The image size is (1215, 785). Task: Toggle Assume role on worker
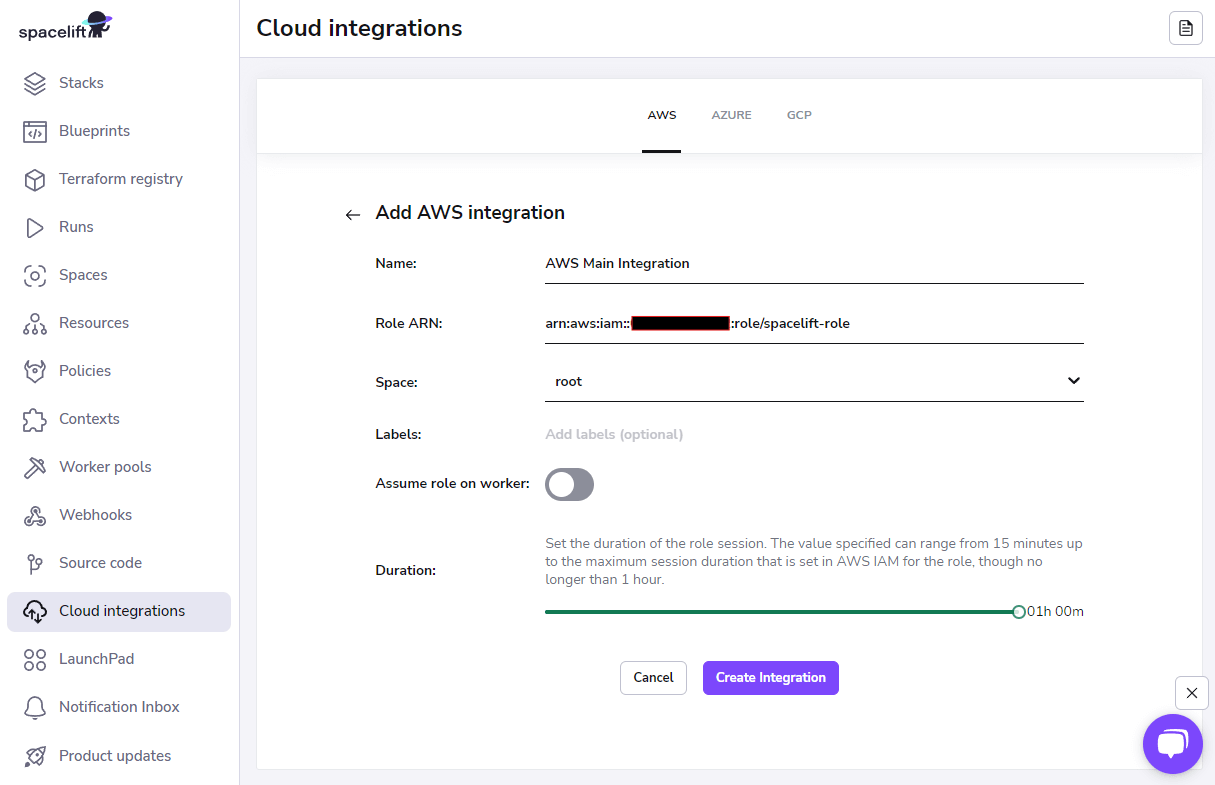pyautogui.click(x=569, y=484)
